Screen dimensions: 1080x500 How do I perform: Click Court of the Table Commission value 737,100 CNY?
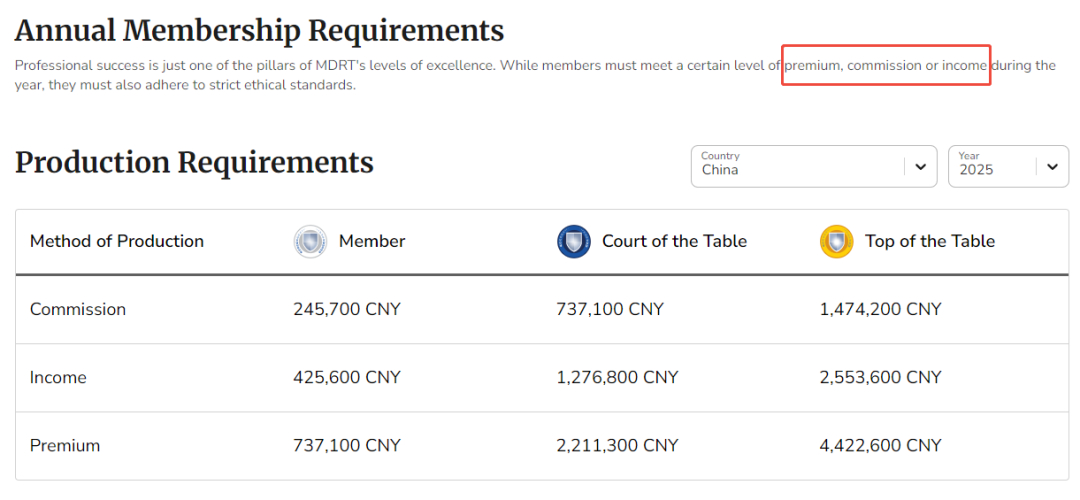pyautogui.click(x=610, y=309)
